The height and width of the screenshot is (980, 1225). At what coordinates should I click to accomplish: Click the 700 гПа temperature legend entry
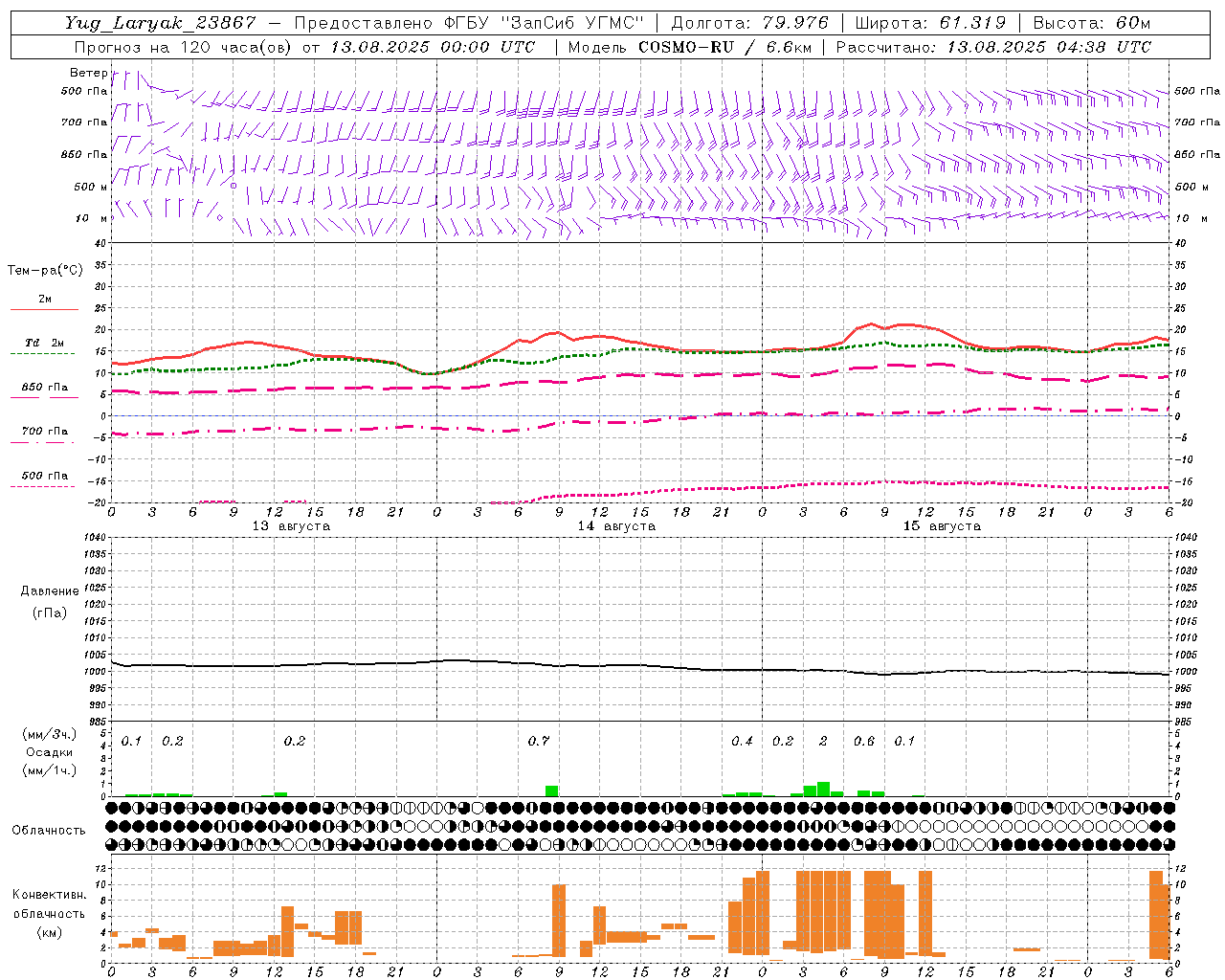(x=45, y=432)
